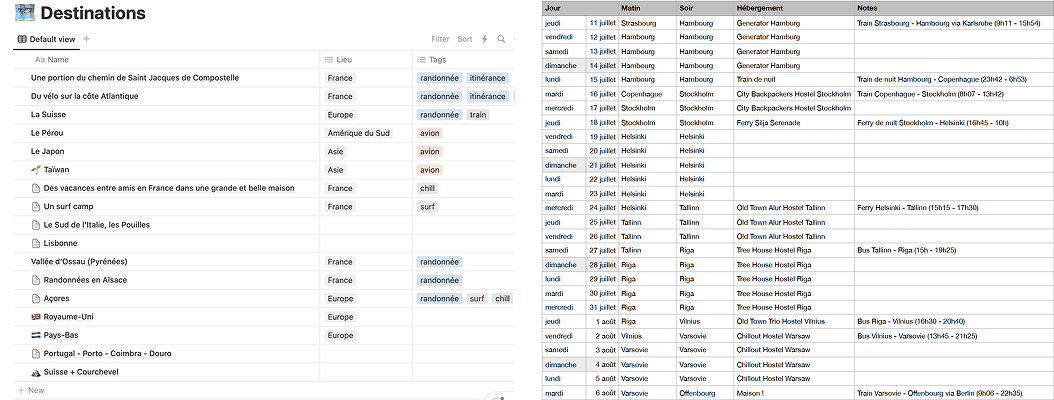Image resolution: width=1054 pixels, height=400 pixels.
Task: Click Amérique du Sud location tag
Action: pyautogui.click(x=359, y=133)
